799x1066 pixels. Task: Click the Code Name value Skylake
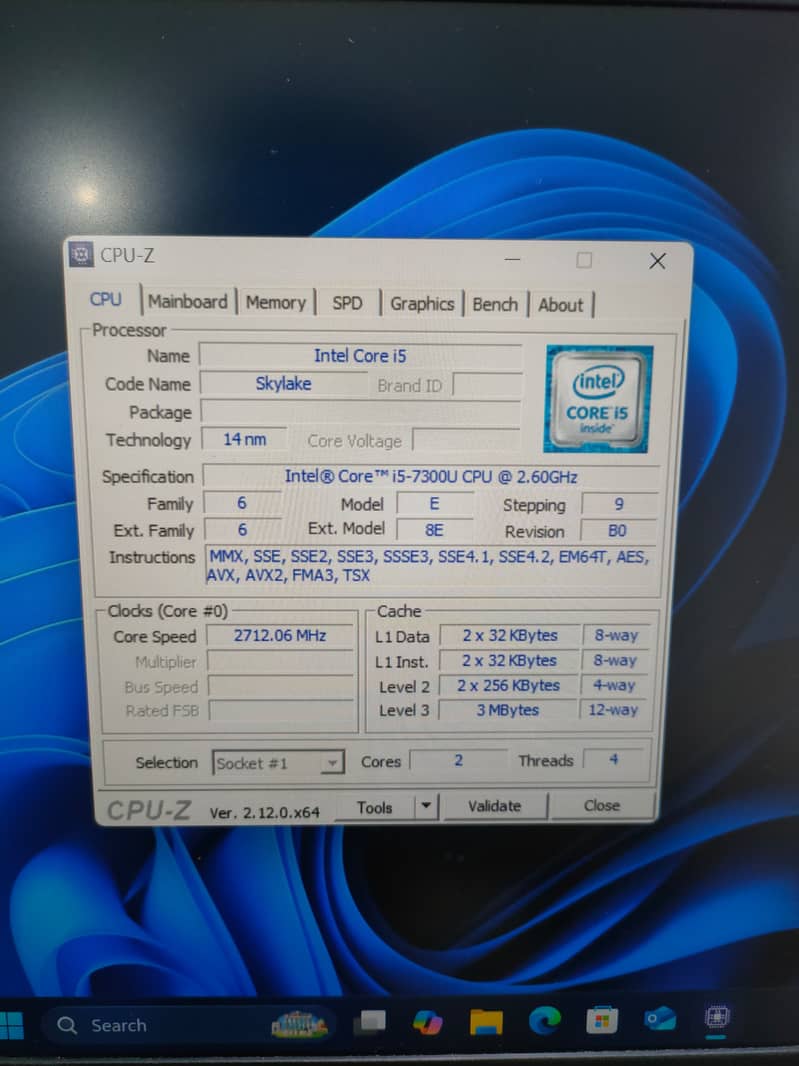[284, 383]
